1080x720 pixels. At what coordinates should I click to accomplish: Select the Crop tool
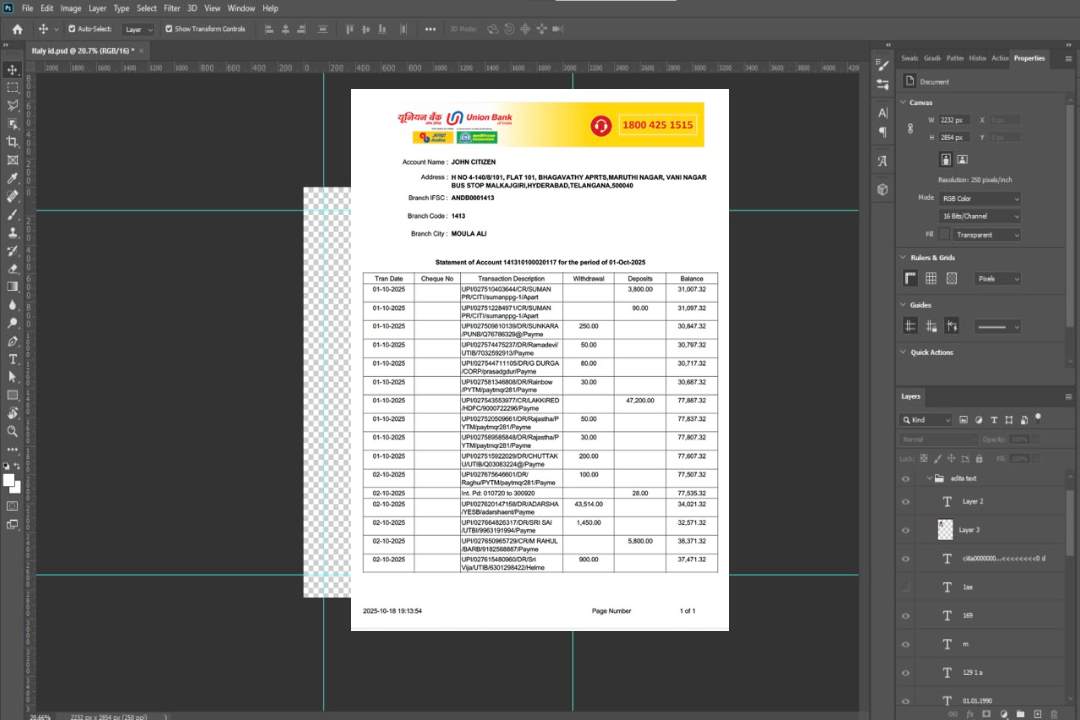tap(12, 142)
